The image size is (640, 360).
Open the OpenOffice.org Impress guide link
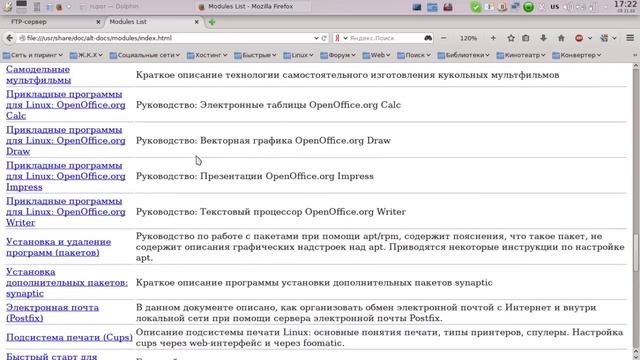[x=66, y=176]
